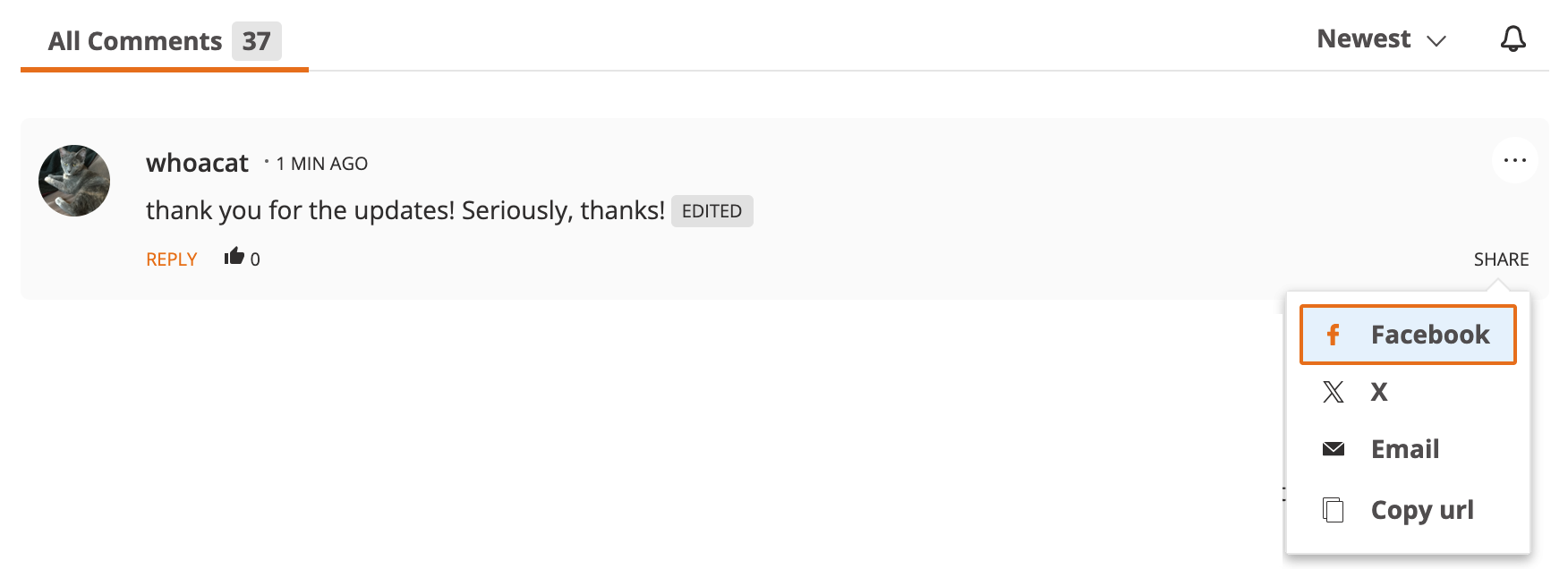Screen dimensions: 1568x569
Task: Click the Email envelope icon
Action: (x=1334, y=448)
